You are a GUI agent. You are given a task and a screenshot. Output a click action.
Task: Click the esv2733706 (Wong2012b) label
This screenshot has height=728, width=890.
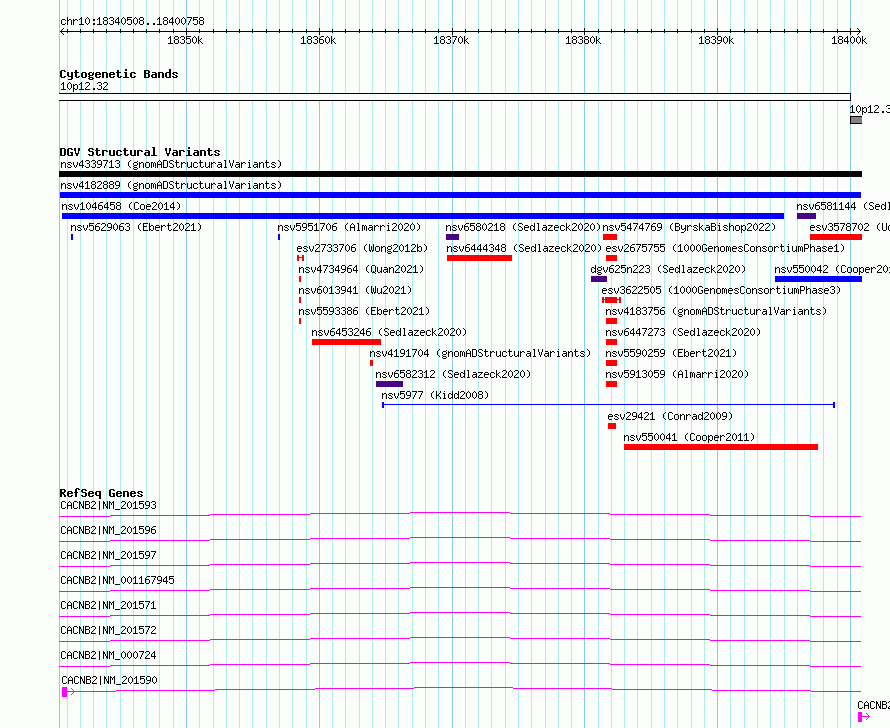(x=362, y=249)
